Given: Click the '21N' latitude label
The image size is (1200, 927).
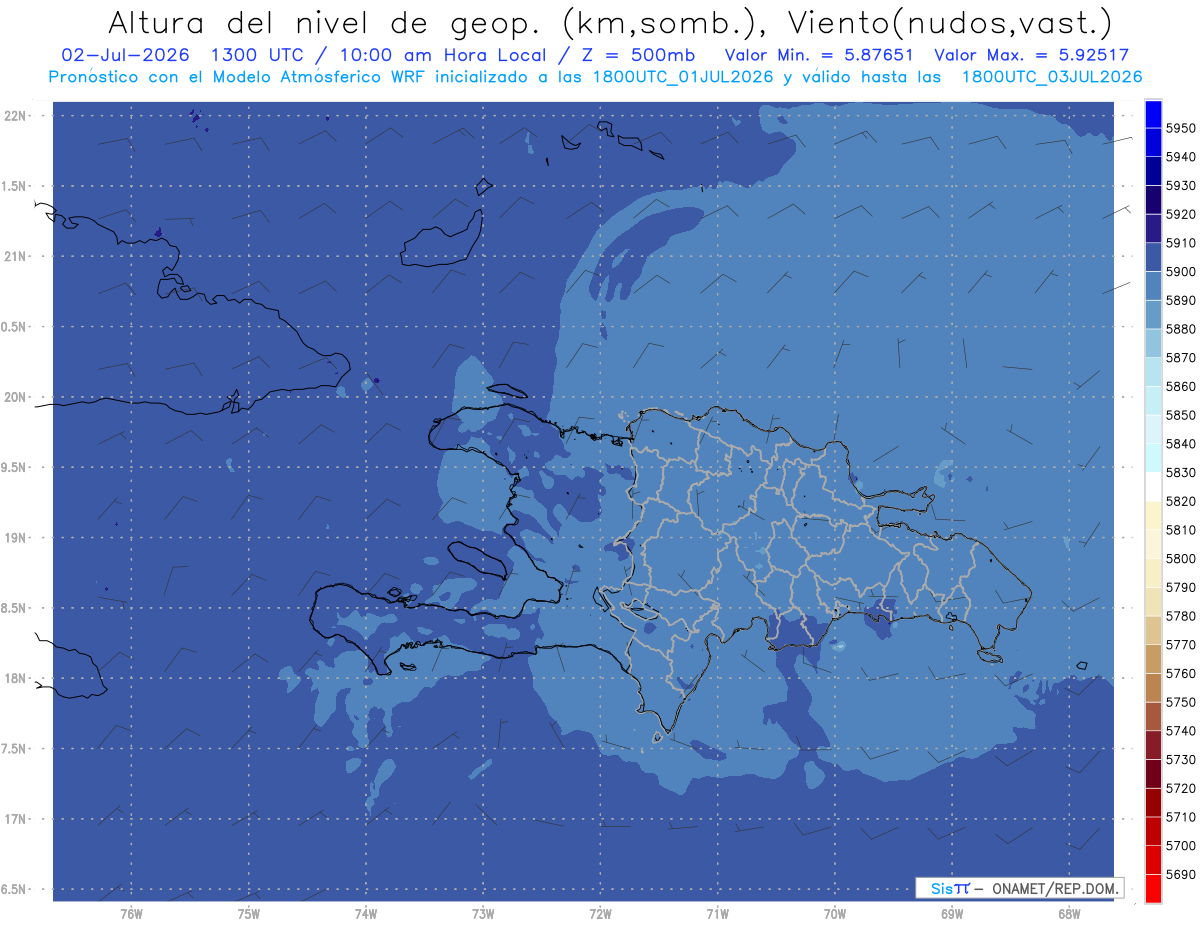Looking at the screenshot, I should (x=15, y=256).
